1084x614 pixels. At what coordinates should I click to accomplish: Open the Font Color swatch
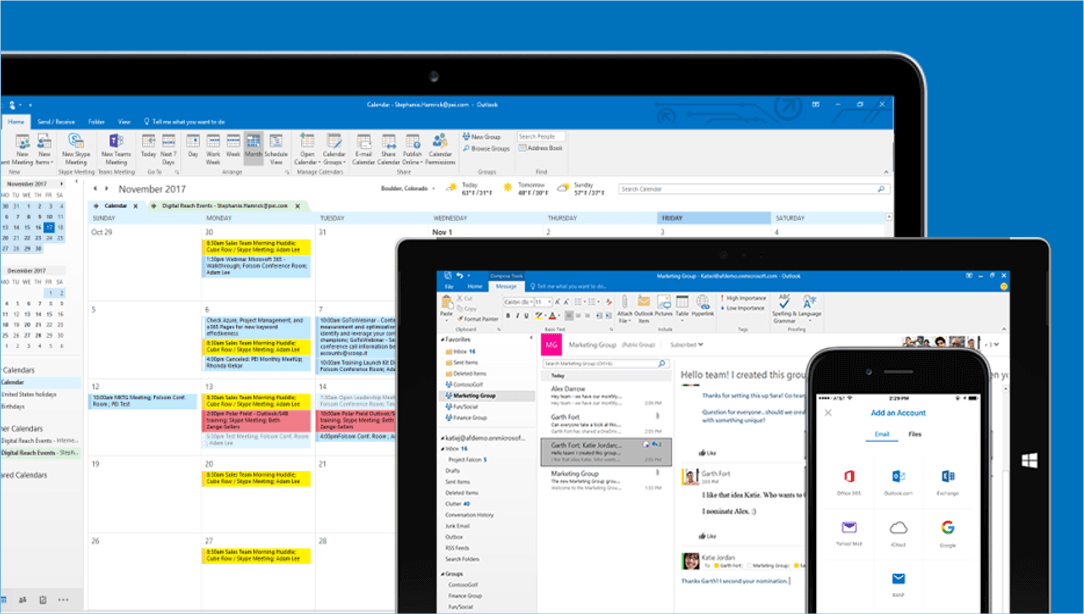pos(552,315)
